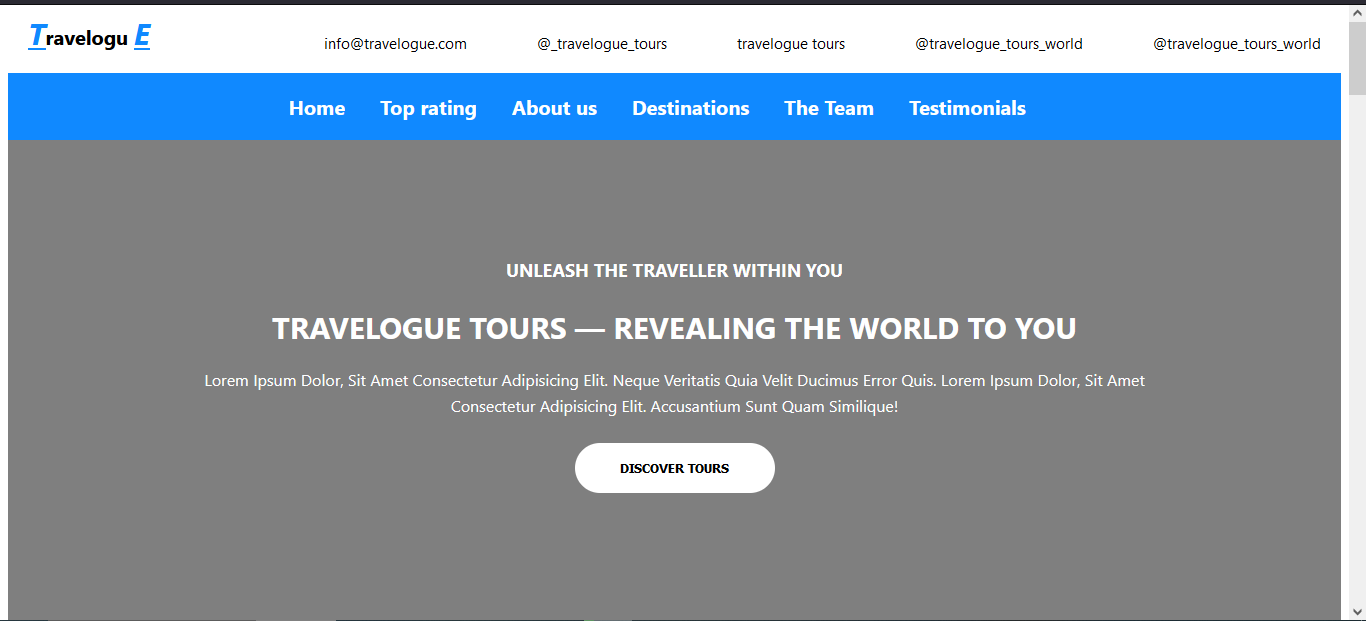Image resolution: width=1366 pixels, height=621 pixels.
Task: Jump to Testimonials section
Action: [x=967, y=108]
